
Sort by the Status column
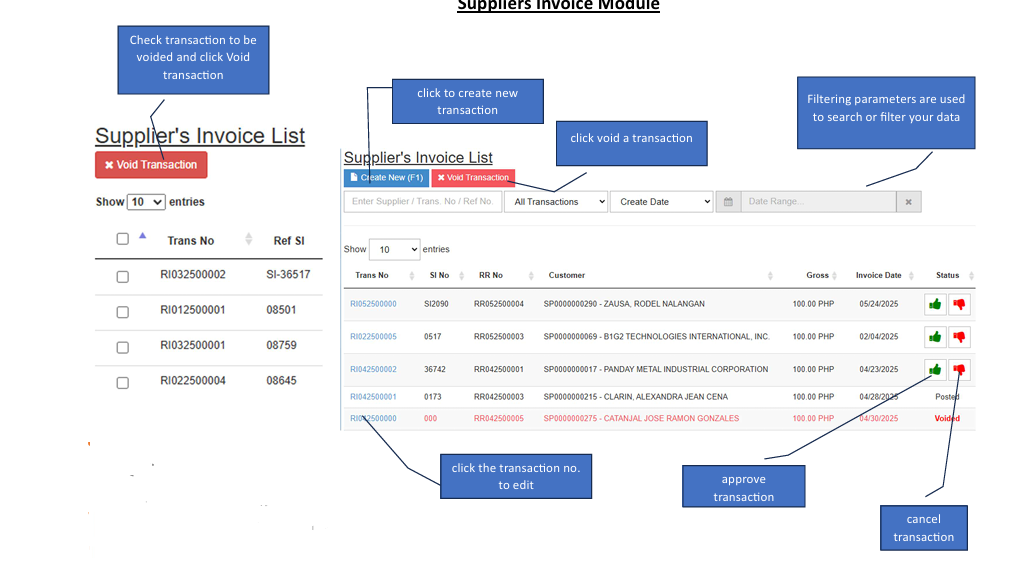971,276
